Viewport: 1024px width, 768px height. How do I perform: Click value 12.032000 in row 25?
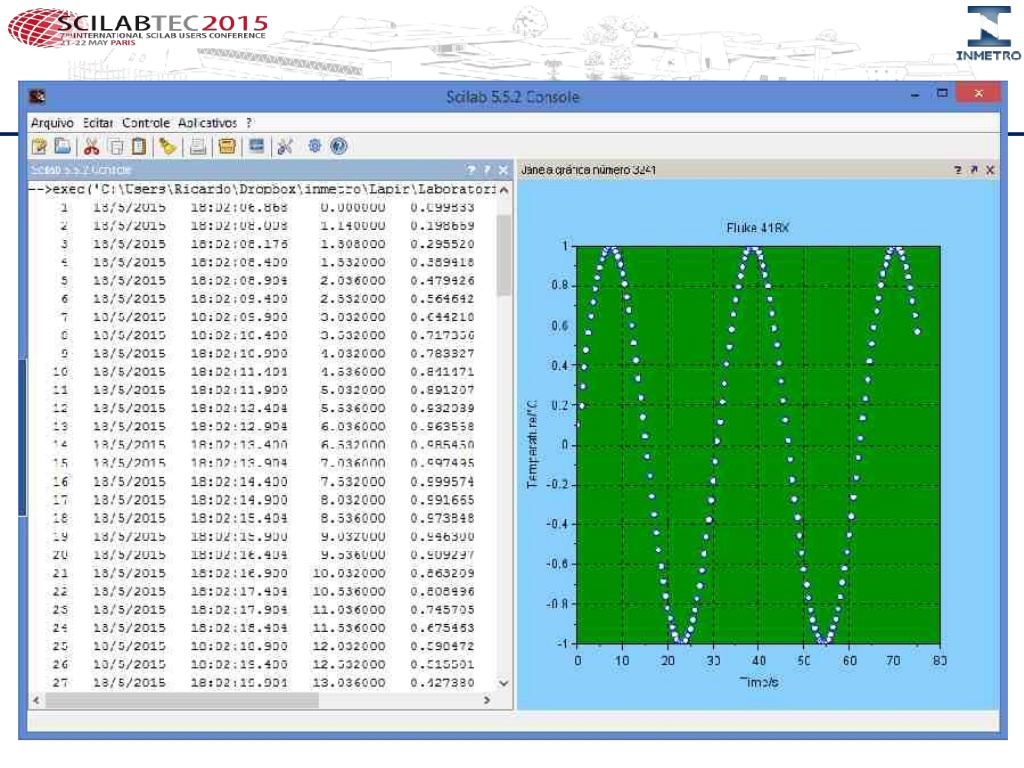click(x=349, y=647)
